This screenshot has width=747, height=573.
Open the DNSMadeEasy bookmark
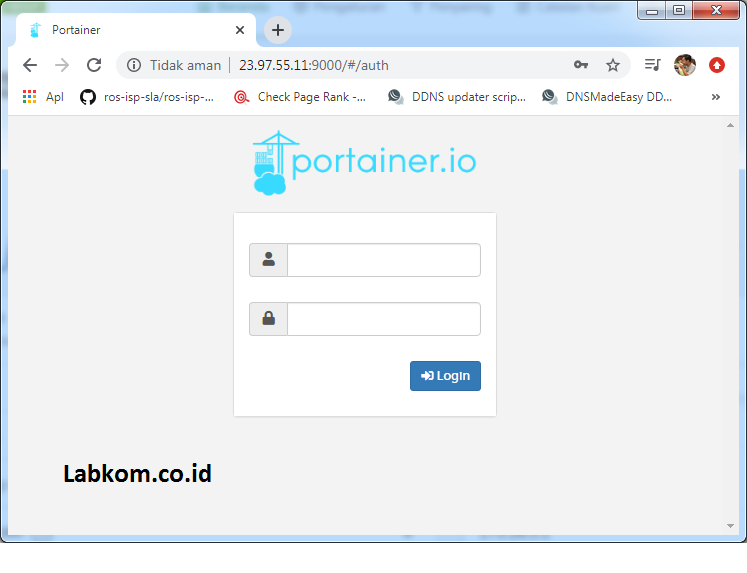[608, 97]
